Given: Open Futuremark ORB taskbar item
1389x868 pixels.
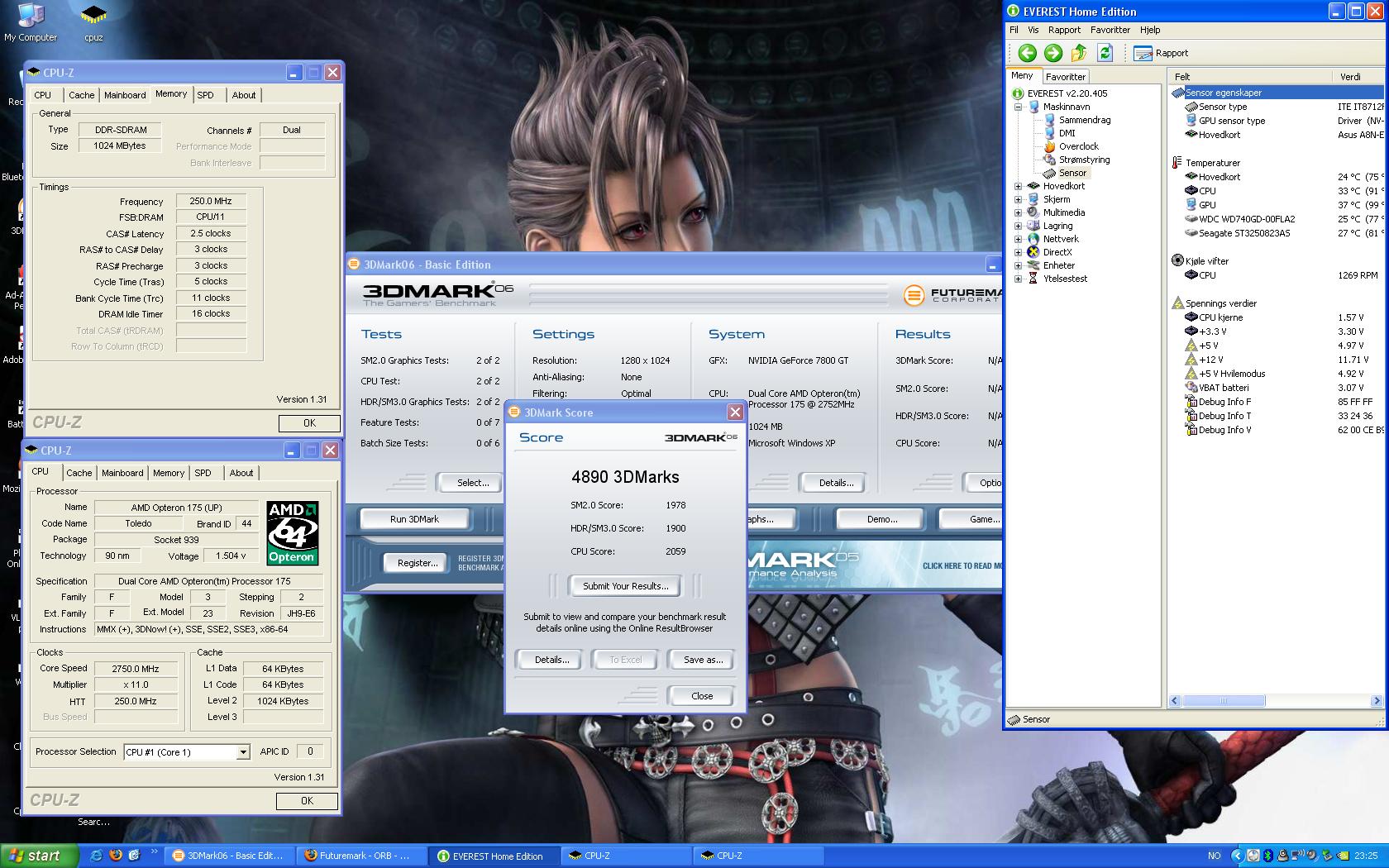Looking at the screenshot, I should 361,856.
